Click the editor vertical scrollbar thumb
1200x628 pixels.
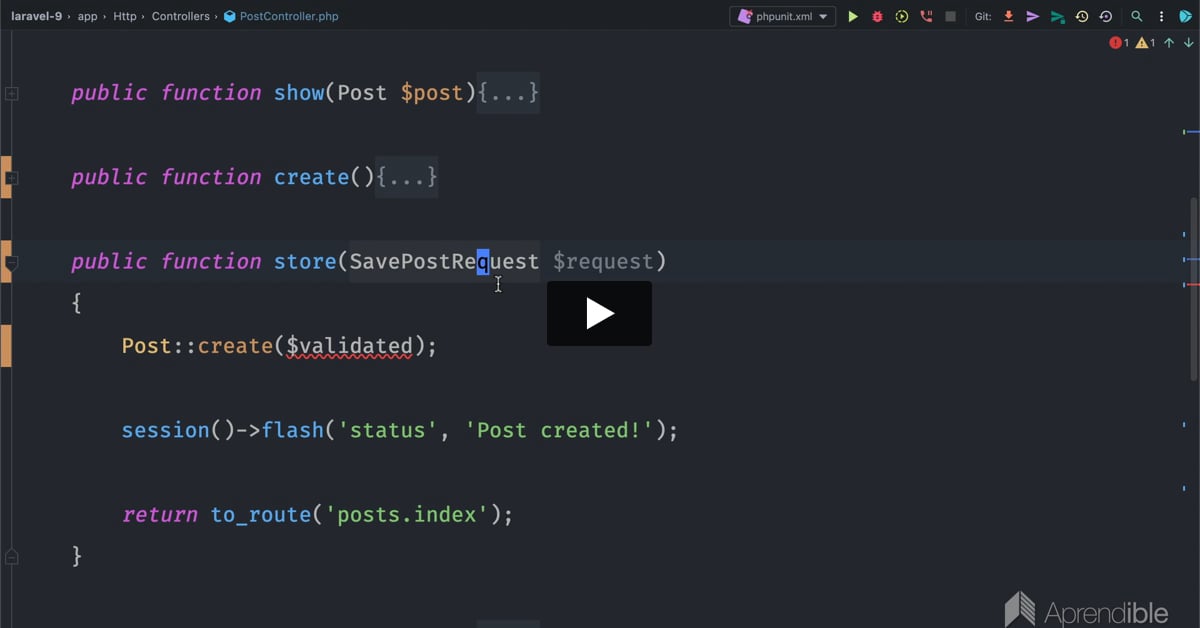coord(1194,289)
